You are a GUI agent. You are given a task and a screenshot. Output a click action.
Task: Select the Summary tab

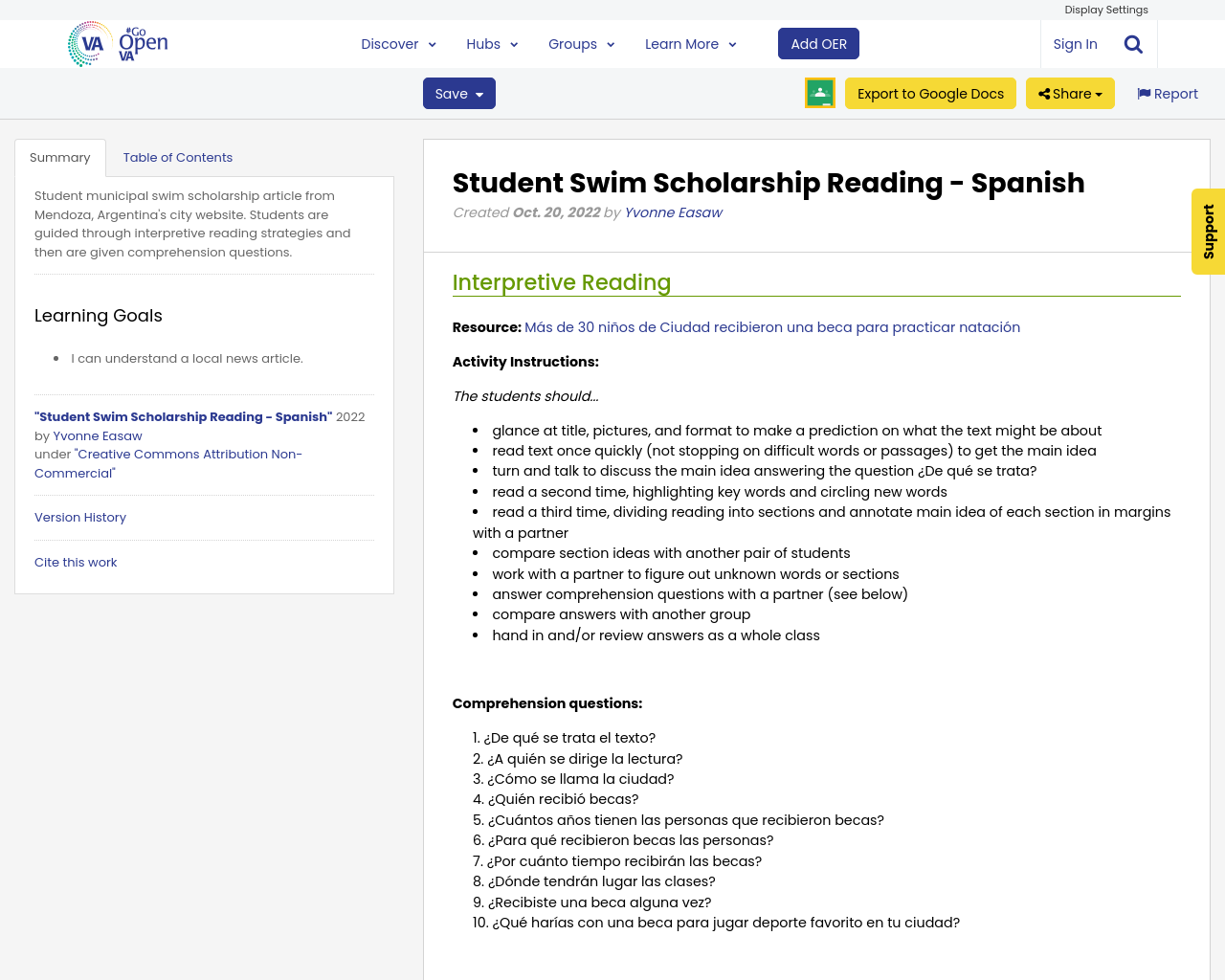(59, 155)
